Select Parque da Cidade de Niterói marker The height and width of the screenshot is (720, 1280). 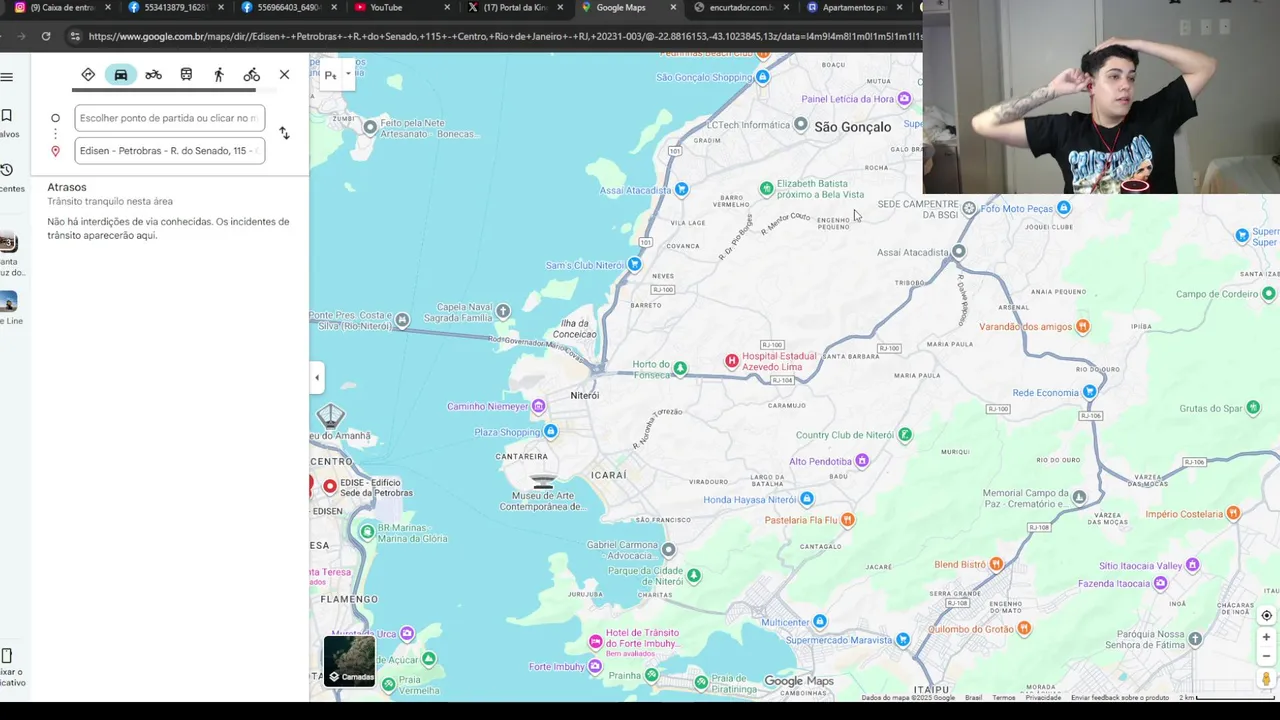694,576
